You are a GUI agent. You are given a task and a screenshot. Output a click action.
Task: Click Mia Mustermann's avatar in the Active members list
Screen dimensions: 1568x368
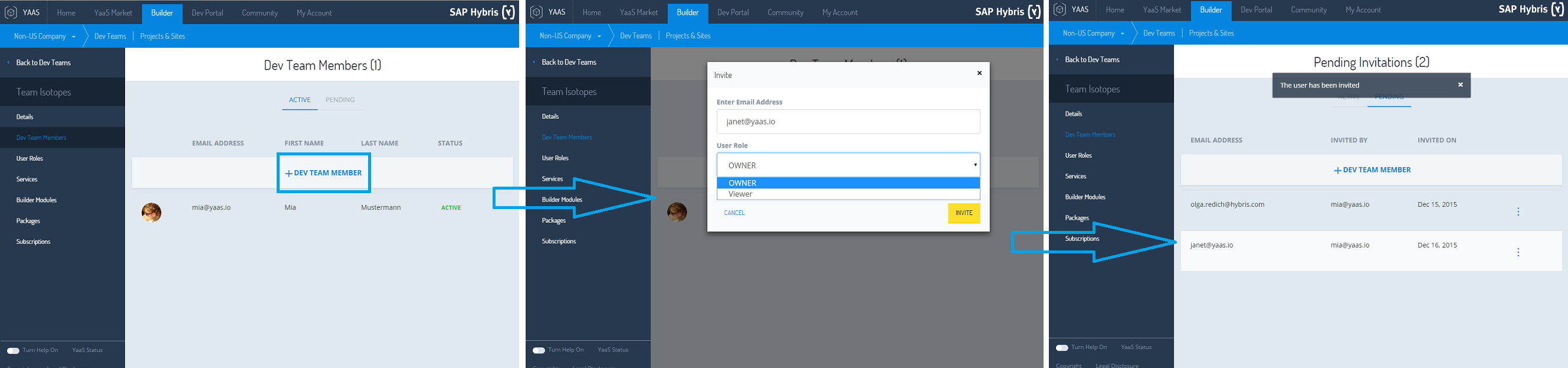[x=152, y=212]
